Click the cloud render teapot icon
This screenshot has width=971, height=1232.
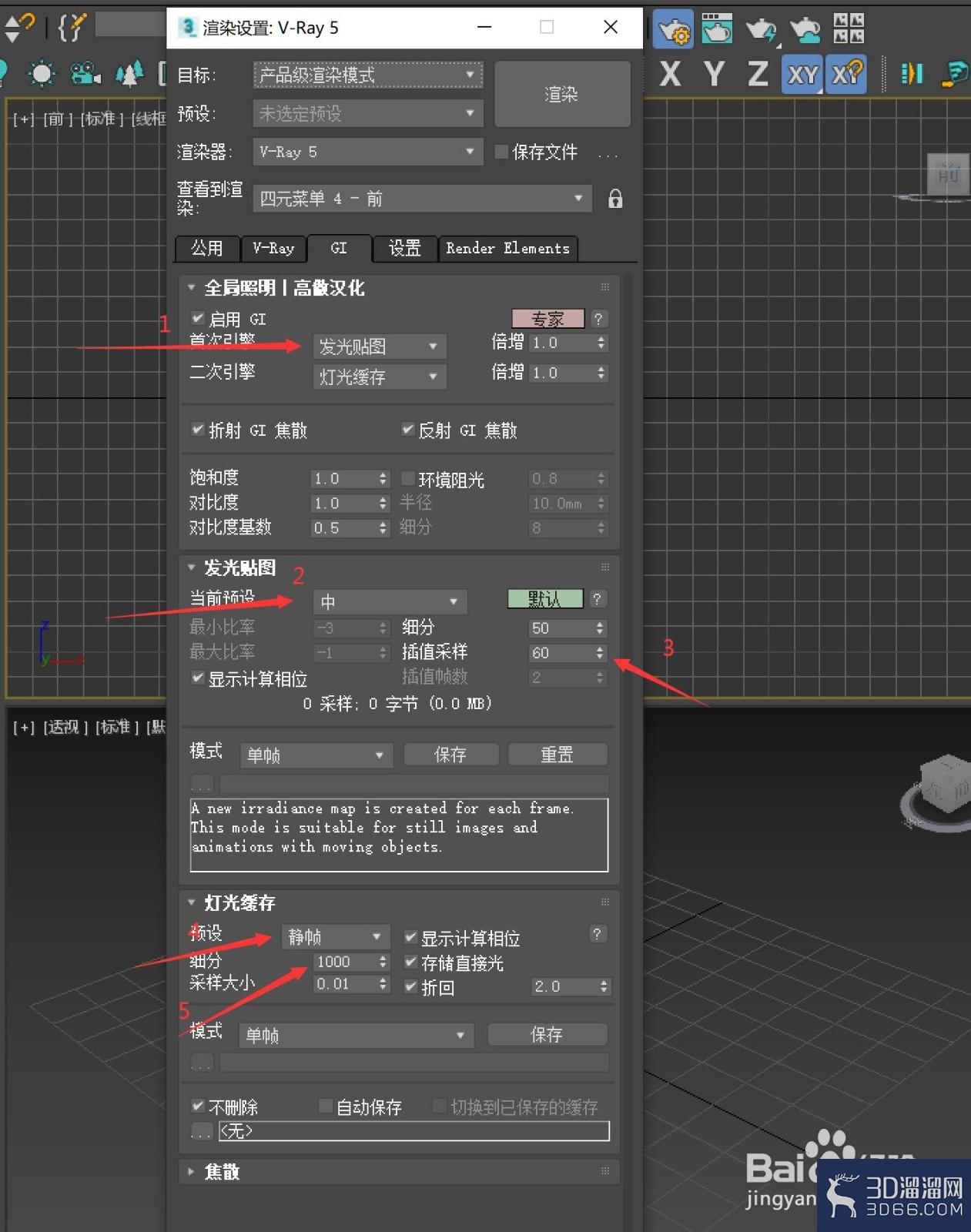pyautogui.click(x=805, y=29)
